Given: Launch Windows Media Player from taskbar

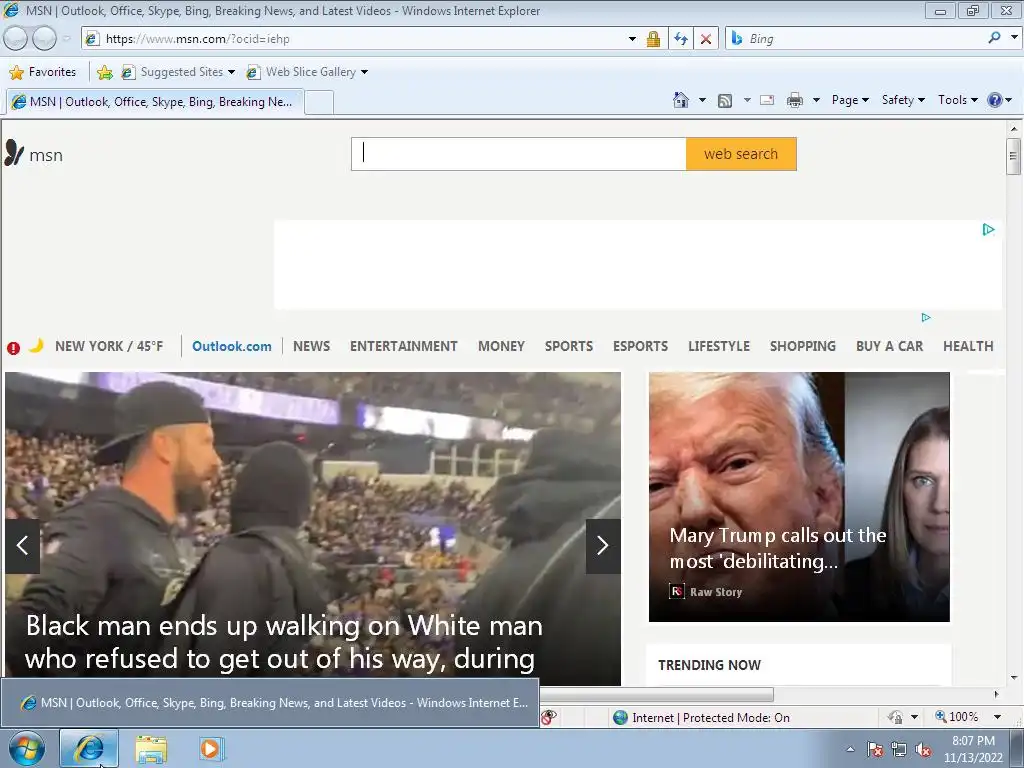Looking at the screenshot, I should tap(211, 748).
